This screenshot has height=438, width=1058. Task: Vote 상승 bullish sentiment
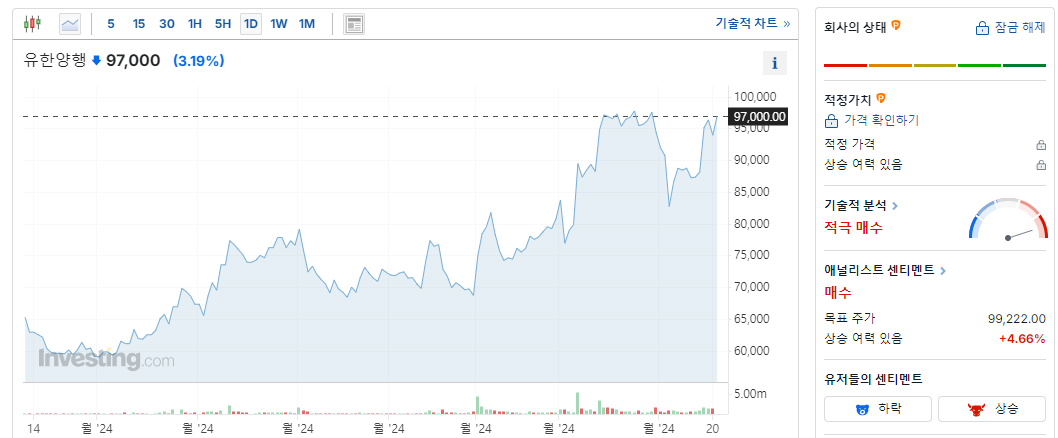992,409
